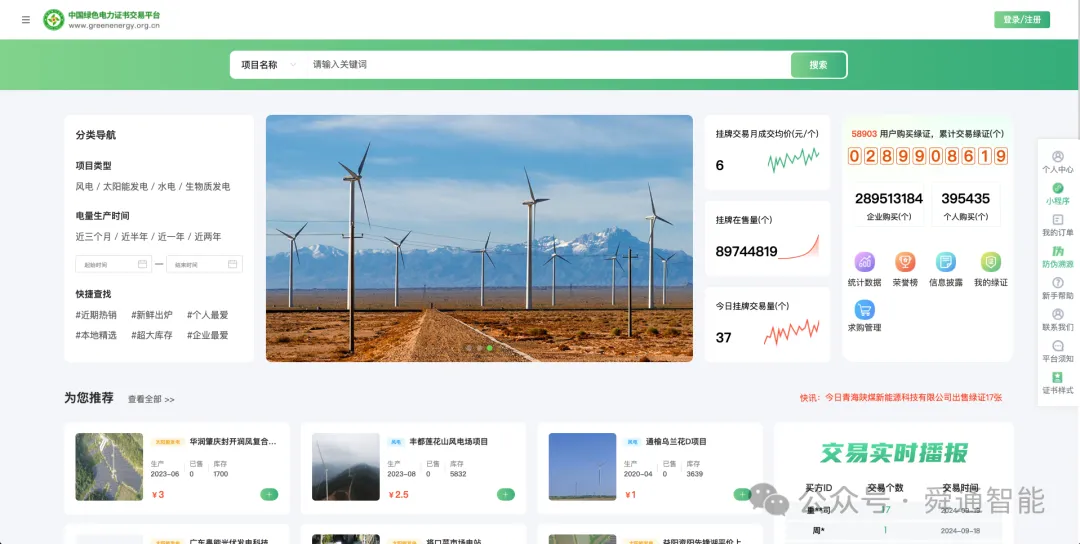Click the 个人购买 count 395435
Screen dimensions: 1080x544
click(965, 198)
